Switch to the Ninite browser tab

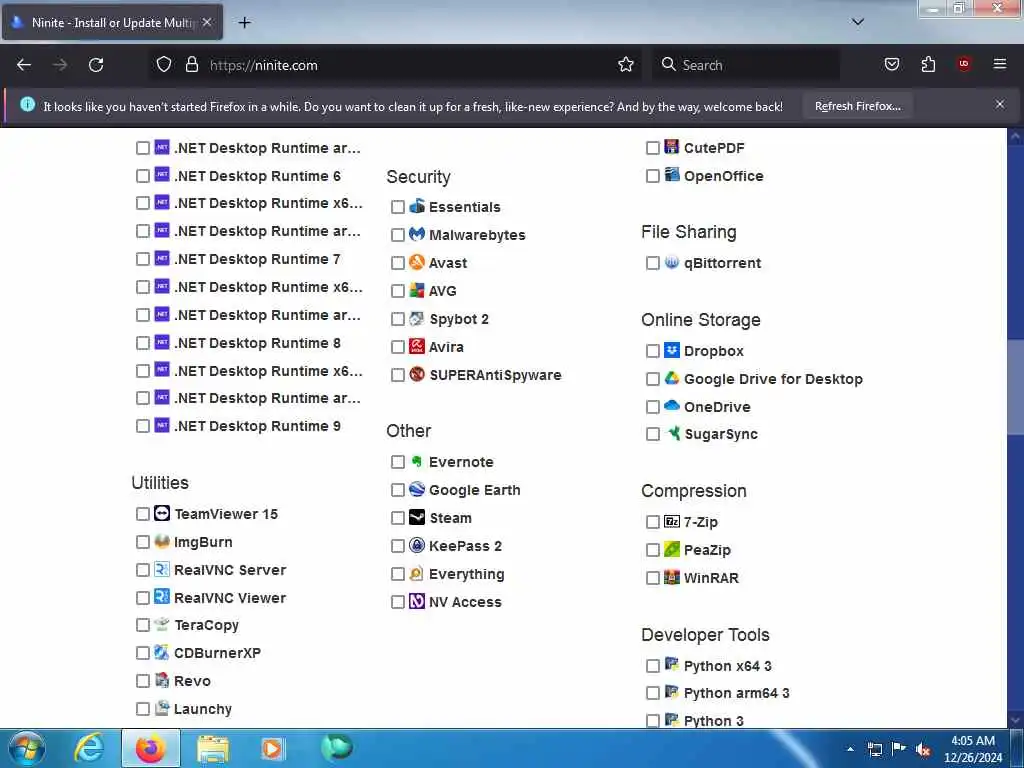pyautogui.click(x=112, y=22)
